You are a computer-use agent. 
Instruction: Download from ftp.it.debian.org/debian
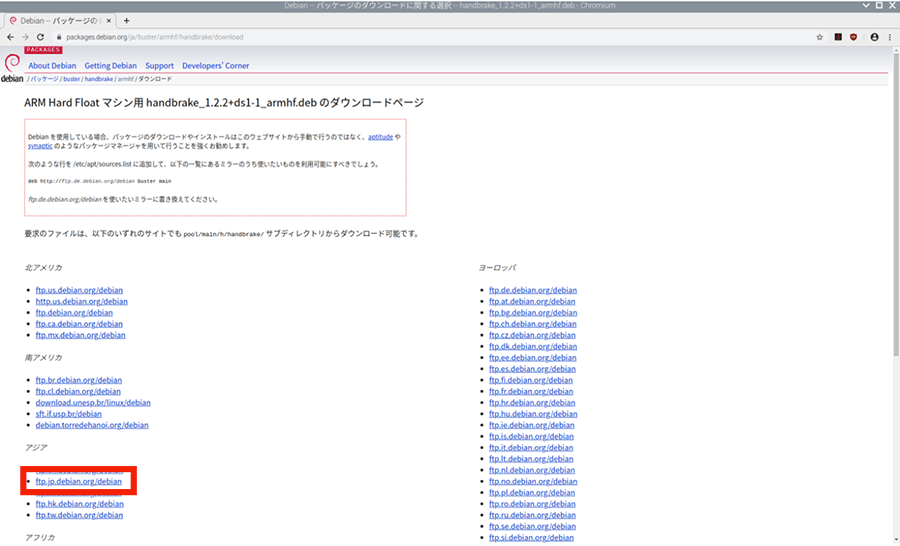(531, 448)
